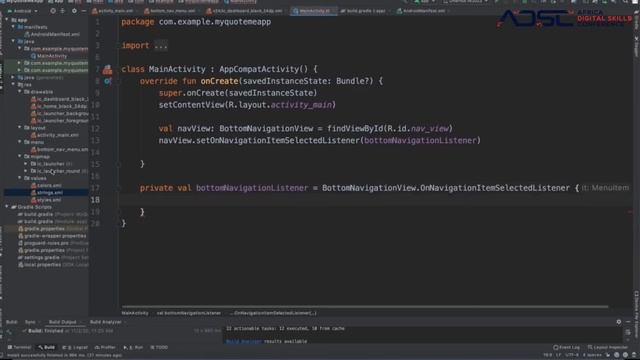Open Project panel settings gear
Image resolution: width=640 pixels, height=360 pixels.
pyautogui.click(x=74, y=11)
